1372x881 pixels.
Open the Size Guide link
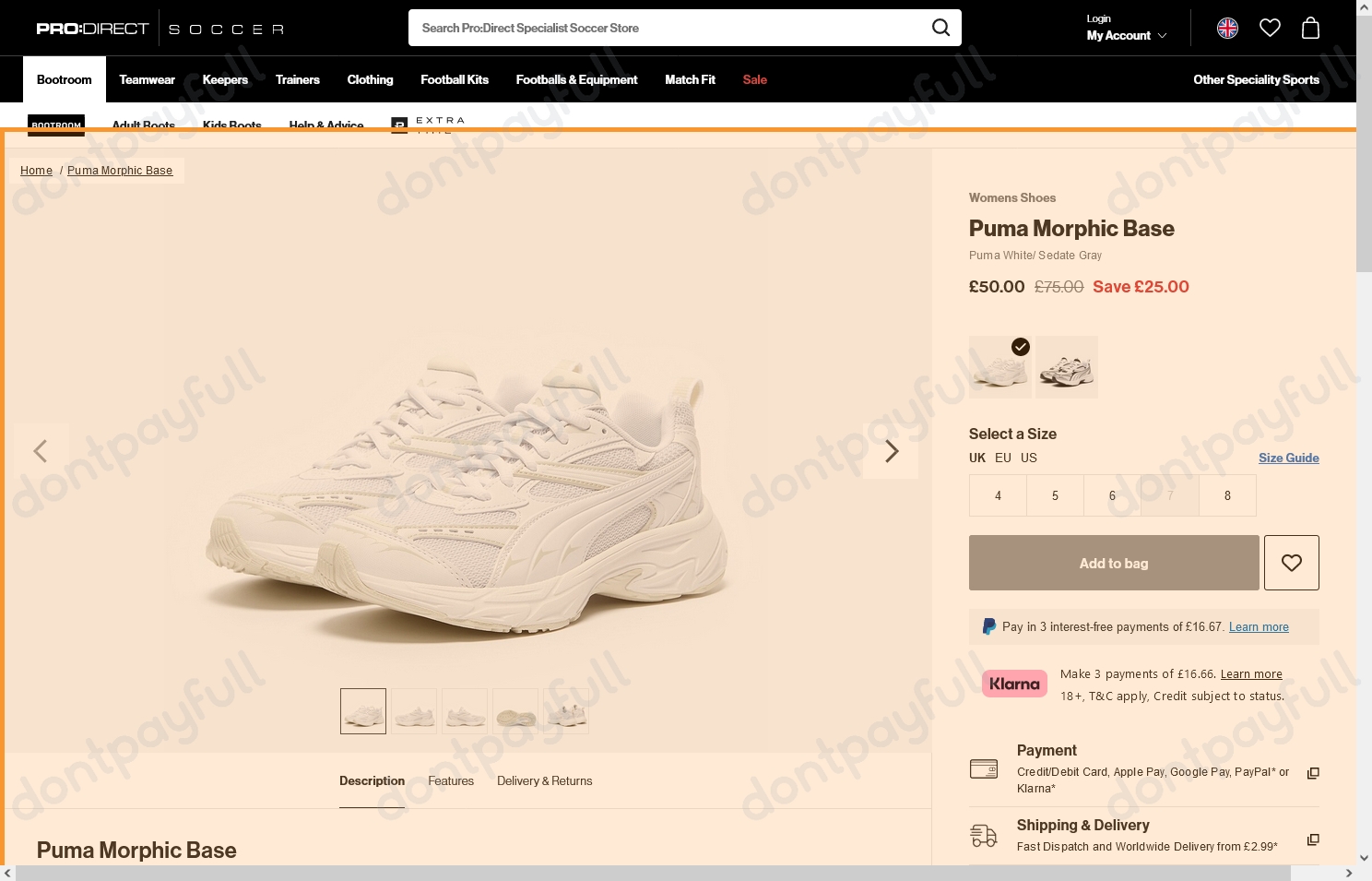click(1288, 458)
